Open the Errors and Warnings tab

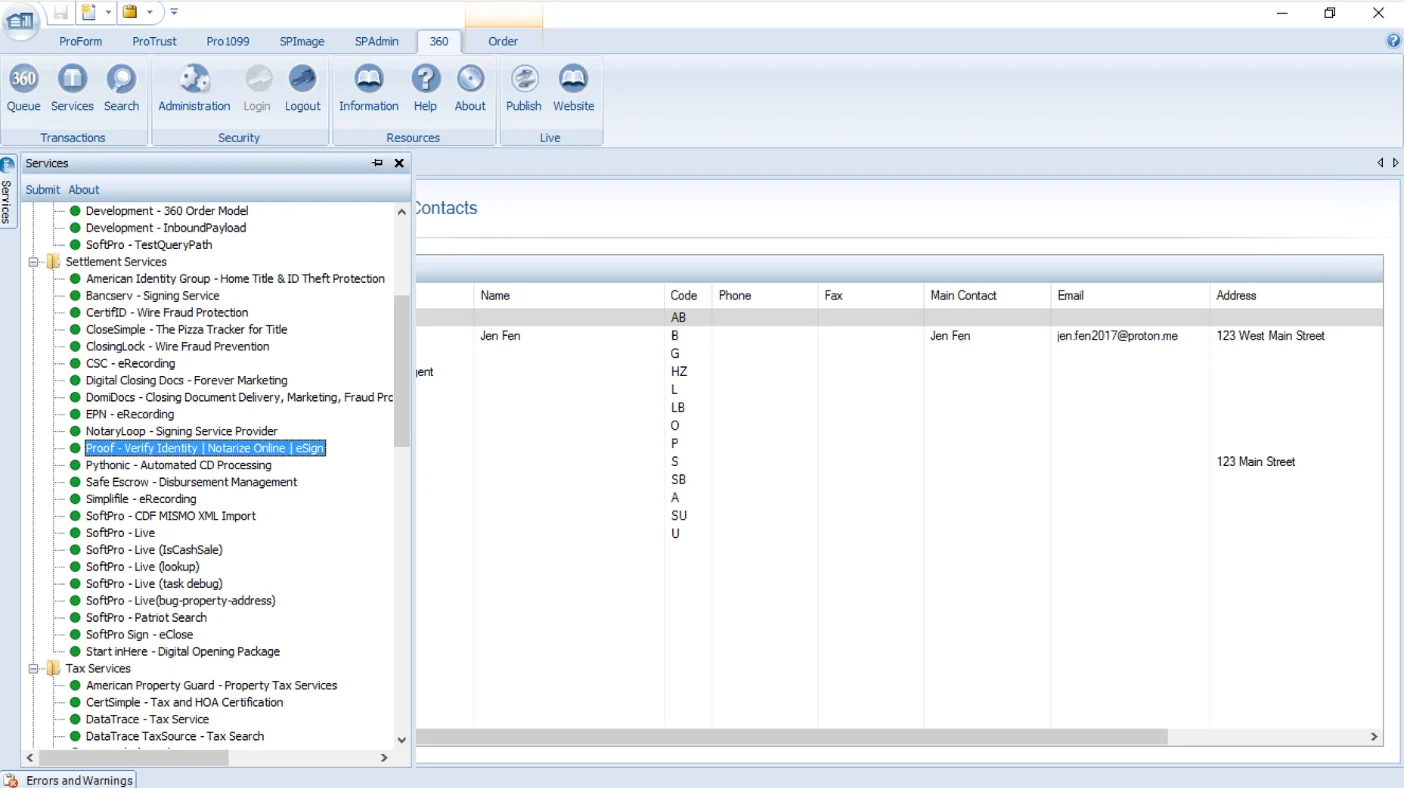click(x=68, y=780)
